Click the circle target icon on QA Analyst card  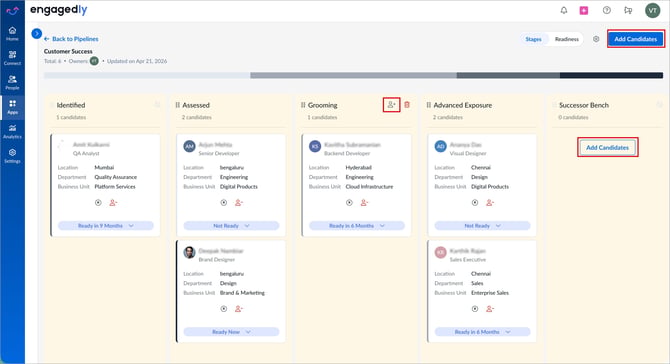[98, 203]
